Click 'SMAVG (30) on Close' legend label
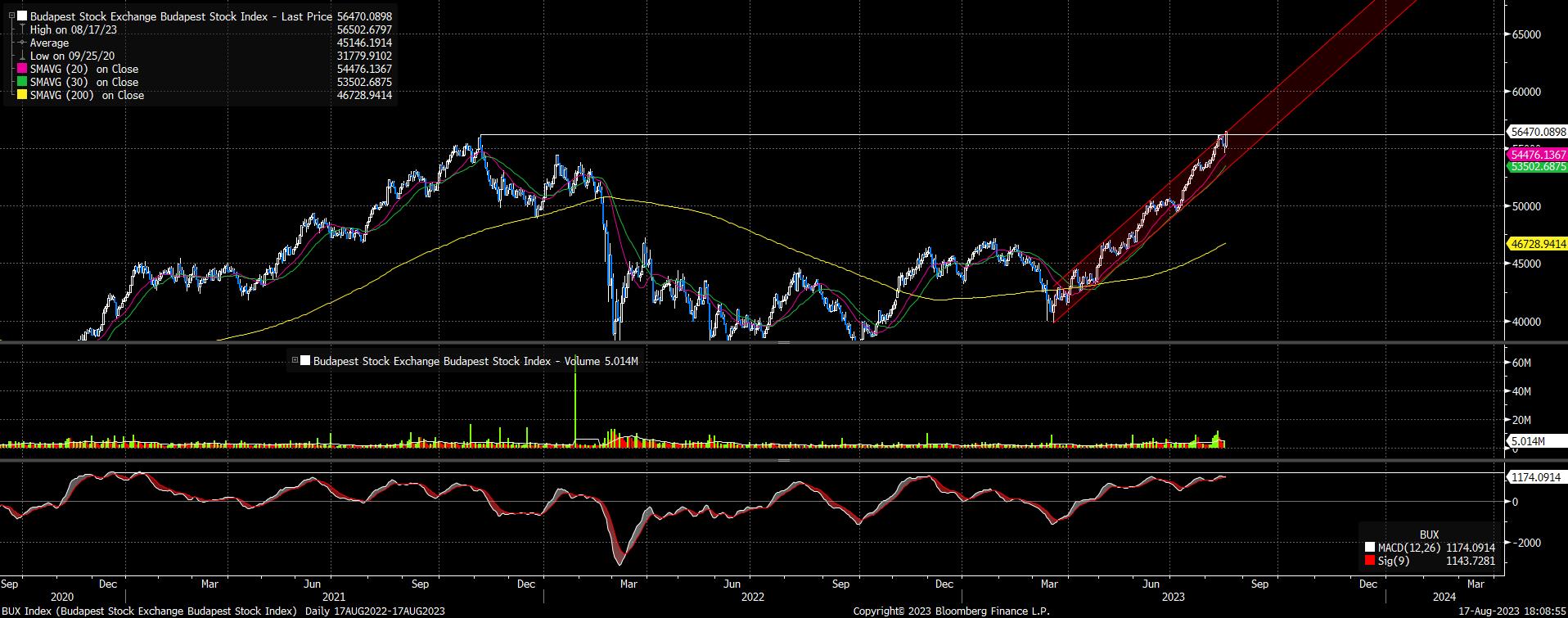Image resolution: width=1568 pixels, height=618 pixels. pyautogui.click(x=84, y=83)
